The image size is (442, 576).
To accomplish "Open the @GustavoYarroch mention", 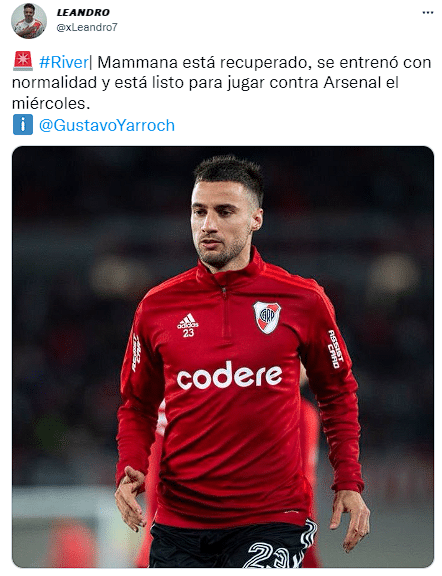I will (107, 125).
